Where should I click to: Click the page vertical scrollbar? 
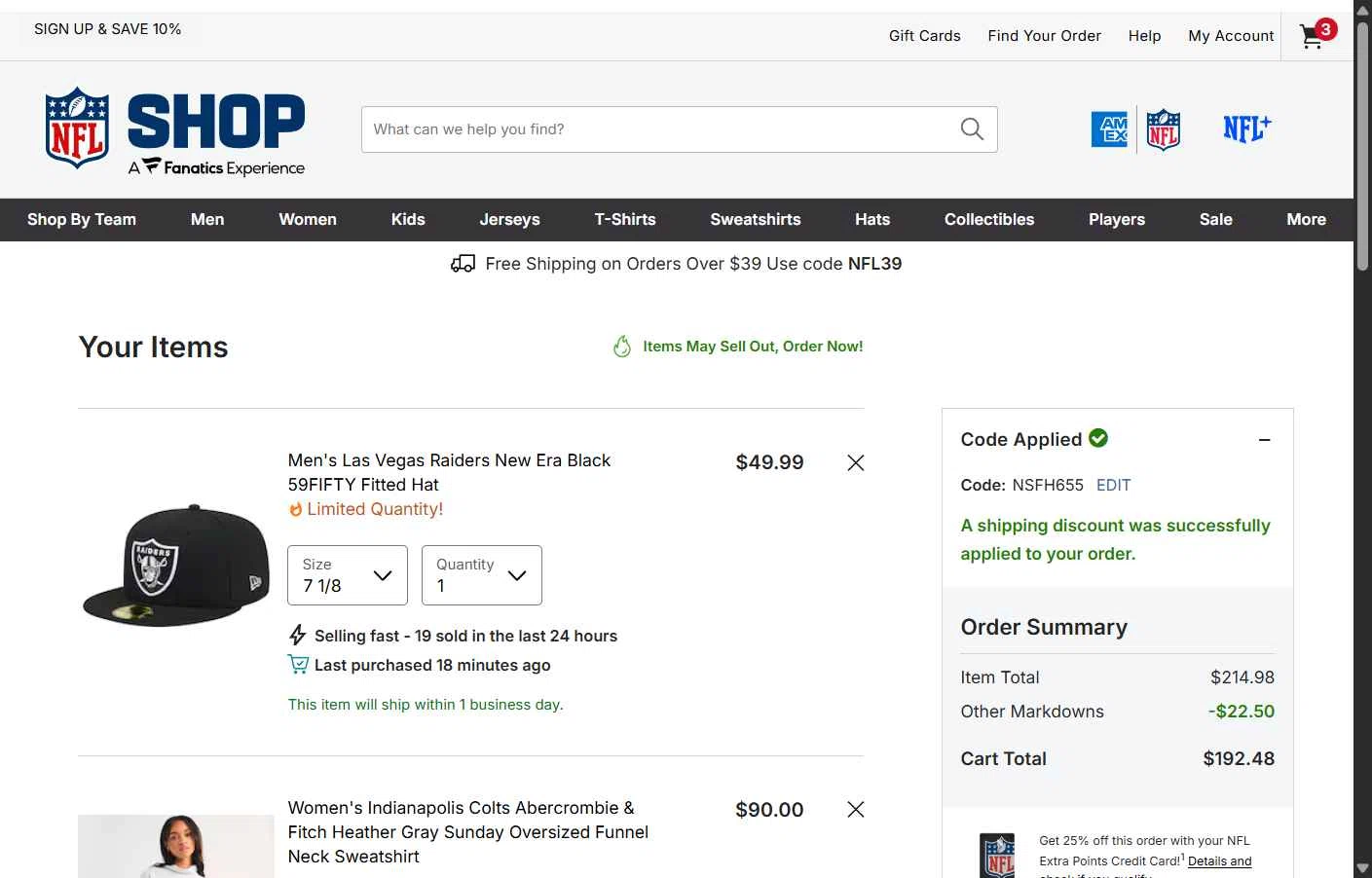1362,439
